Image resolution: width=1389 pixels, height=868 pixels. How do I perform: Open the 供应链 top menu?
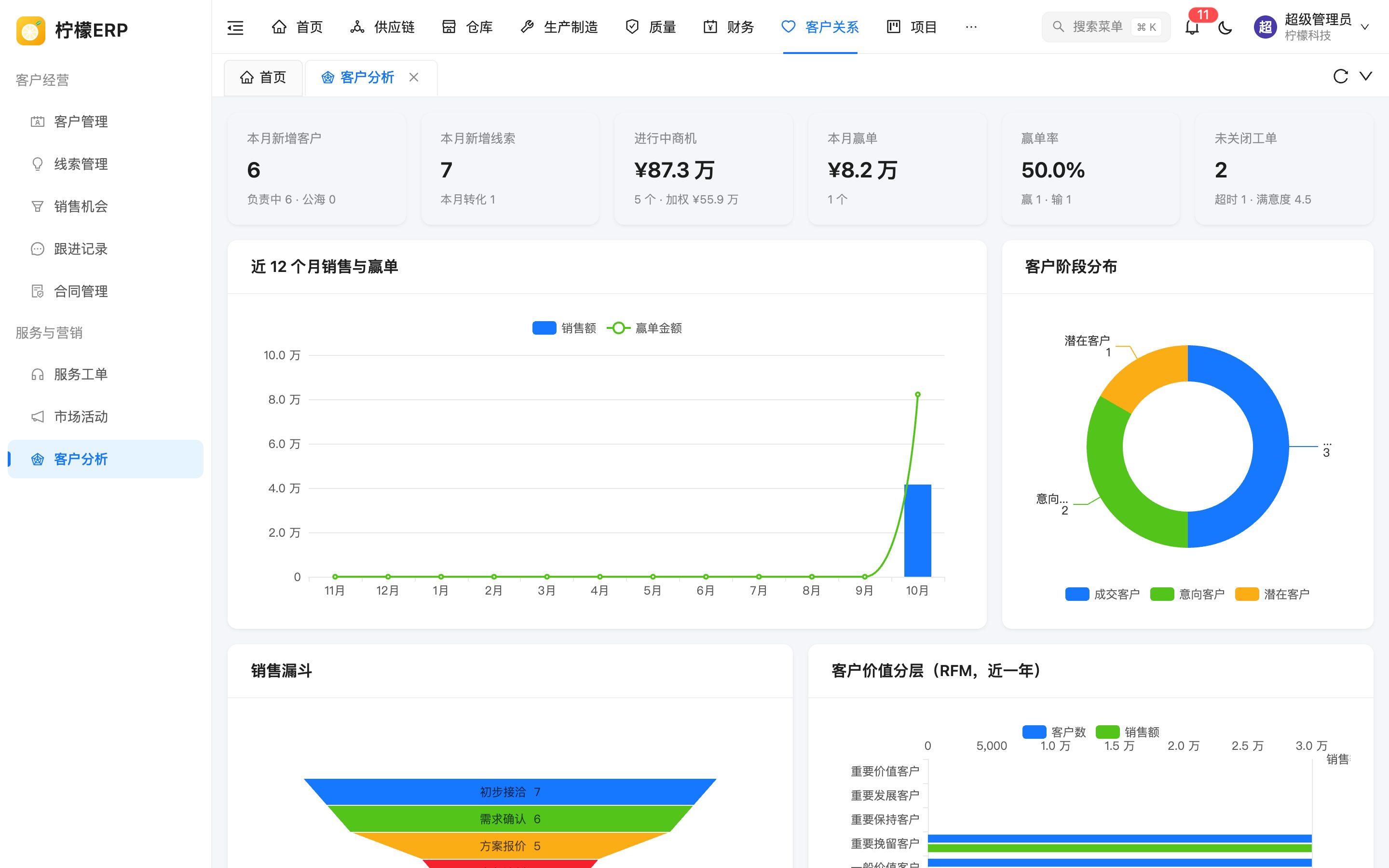(x=382, y=27)
